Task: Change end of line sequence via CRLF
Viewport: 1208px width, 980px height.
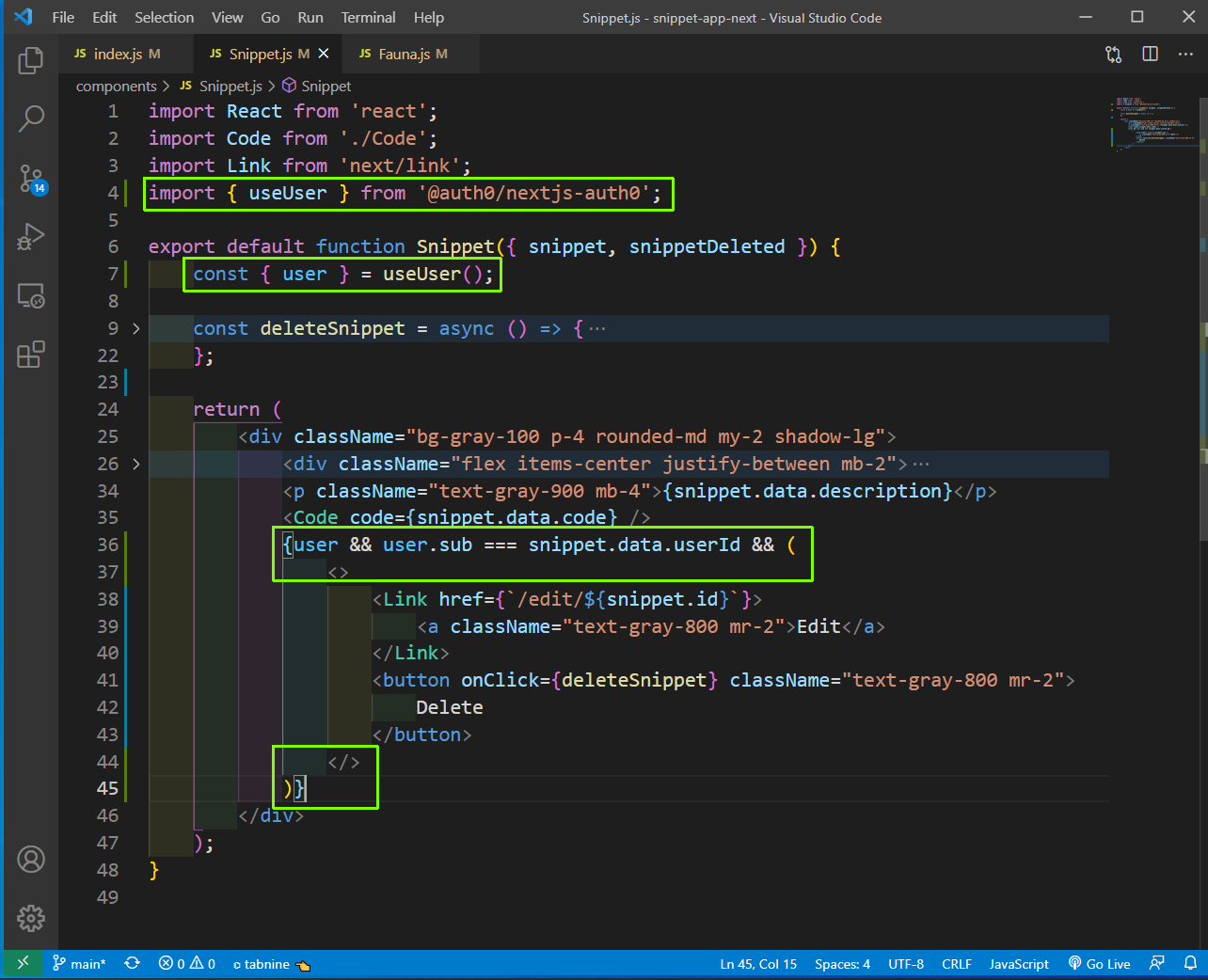Action: pyautogui.click(x=957, y=964)
